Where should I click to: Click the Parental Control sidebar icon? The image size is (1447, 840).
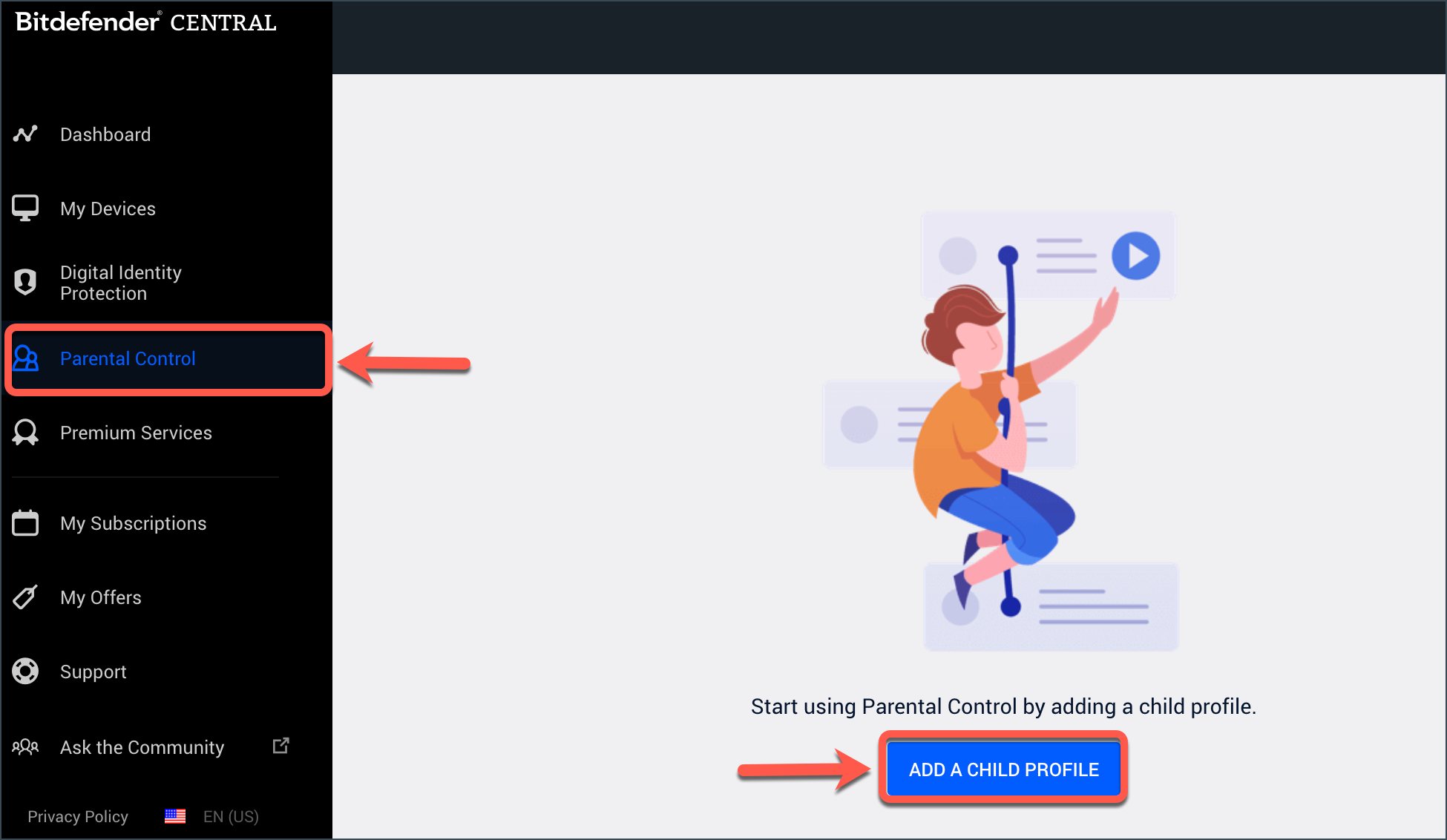pyautogui.click(x=25, y=358)
